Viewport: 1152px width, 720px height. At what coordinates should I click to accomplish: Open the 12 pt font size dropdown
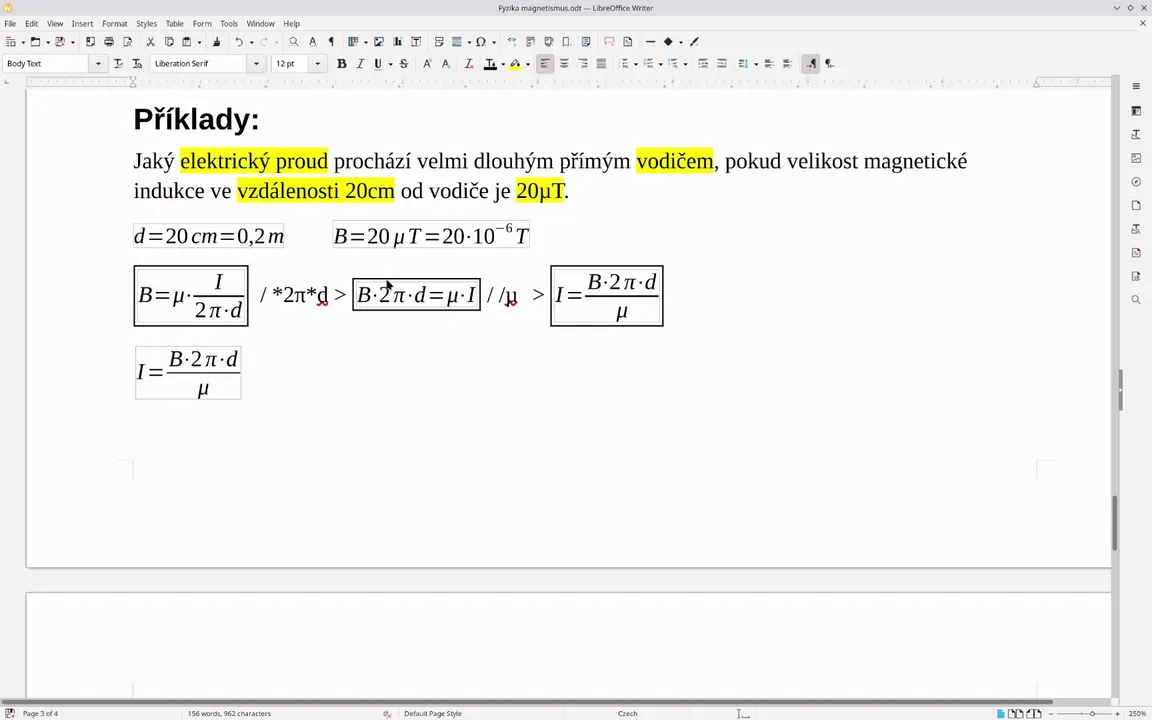pyautogui.click(x=317, y=64)
